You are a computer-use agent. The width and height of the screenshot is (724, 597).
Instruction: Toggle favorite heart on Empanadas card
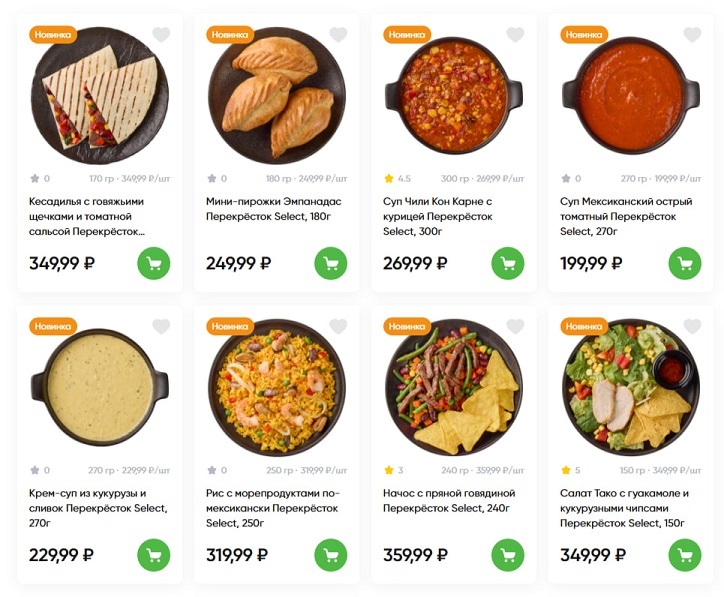coord(338,35)
